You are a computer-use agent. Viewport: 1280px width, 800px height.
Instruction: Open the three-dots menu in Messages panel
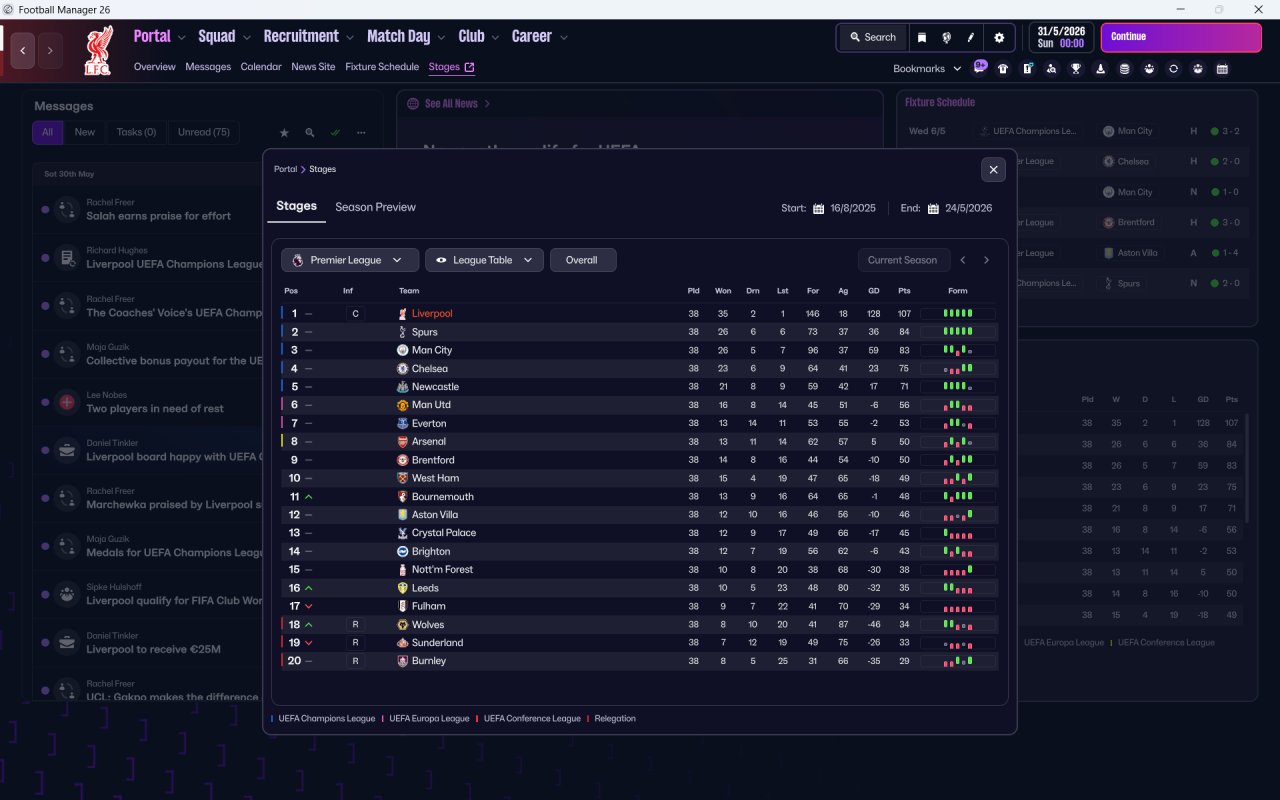(361, 132)
